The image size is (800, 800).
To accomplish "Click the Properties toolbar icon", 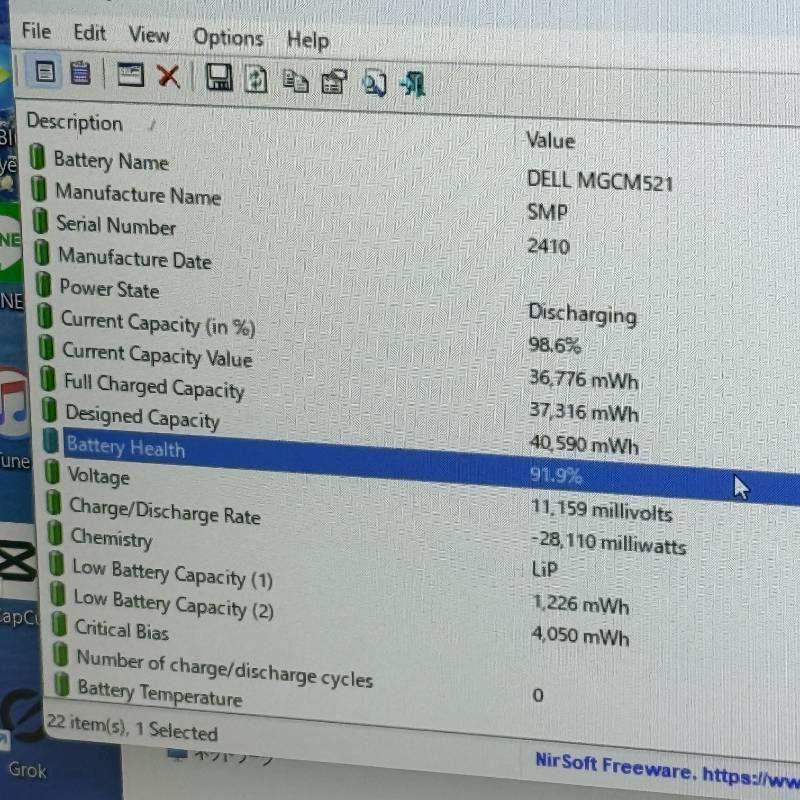I will coord(334,82).
